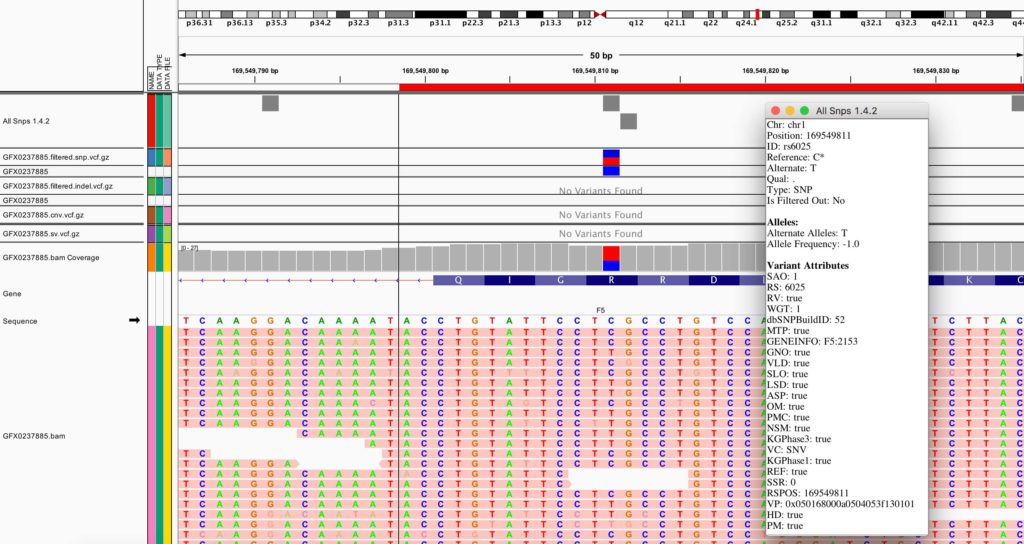The width and height of the screenshot is (1024, 544).
Task: Click amino acid D in the Gene track
Action: [714, 280]
